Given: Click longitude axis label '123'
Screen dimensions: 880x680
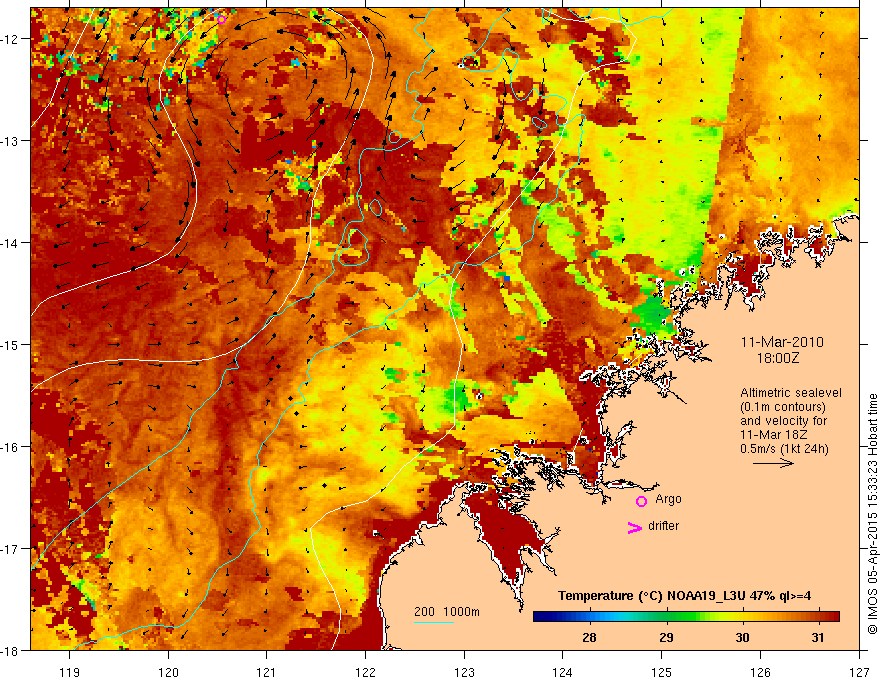Looking at the screenshot, I should [464, 672].
